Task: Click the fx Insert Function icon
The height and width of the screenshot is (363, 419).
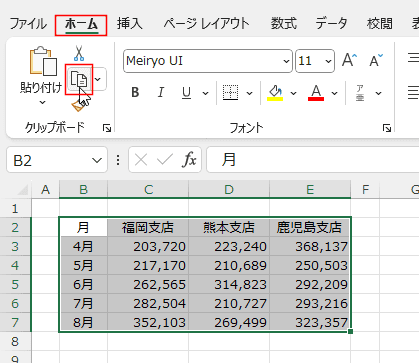Action: coord(189,160)
